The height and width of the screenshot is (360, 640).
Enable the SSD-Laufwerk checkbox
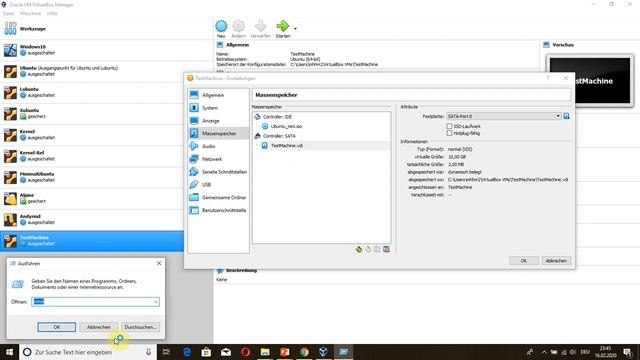pyautogui.click(x=449, y=127)
